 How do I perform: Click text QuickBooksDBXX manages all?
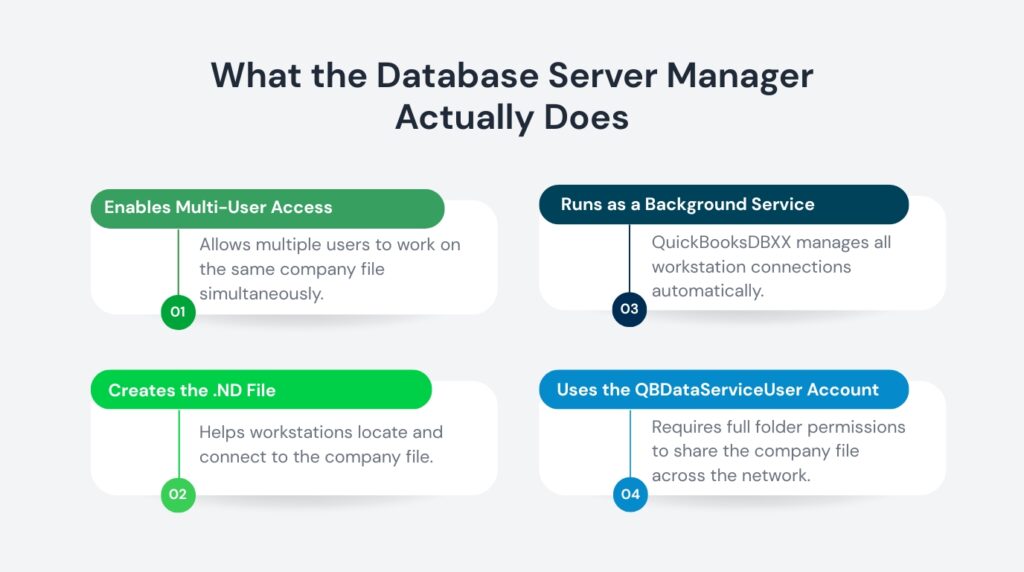771,242
